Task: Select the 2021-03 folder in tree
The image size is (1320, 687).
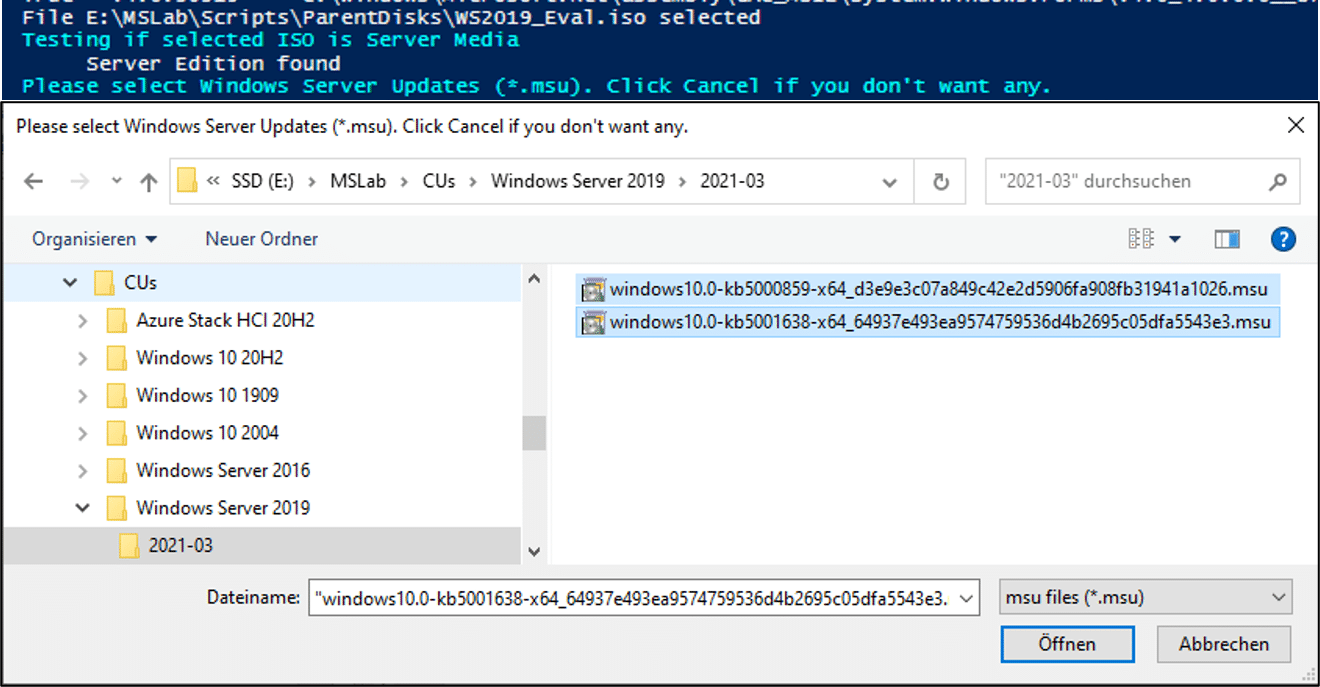Action: pyautogui.click(x=180, y=545)
